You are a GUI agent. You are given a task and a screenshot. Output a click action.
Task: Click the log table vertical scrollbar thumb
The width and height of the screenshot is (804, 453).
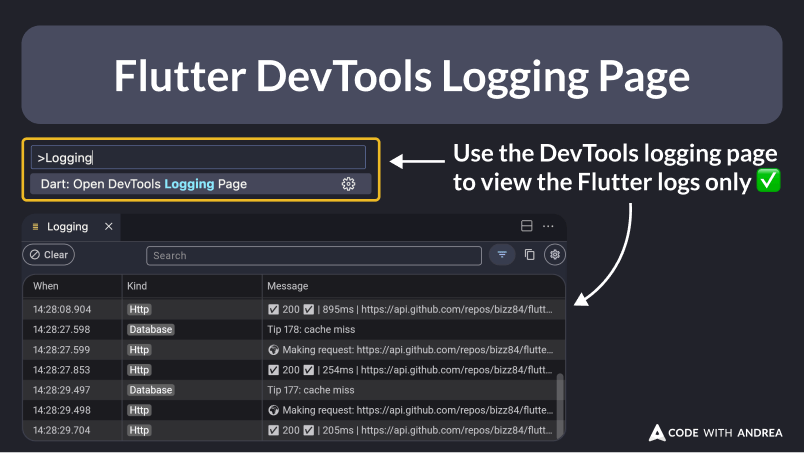560,405
